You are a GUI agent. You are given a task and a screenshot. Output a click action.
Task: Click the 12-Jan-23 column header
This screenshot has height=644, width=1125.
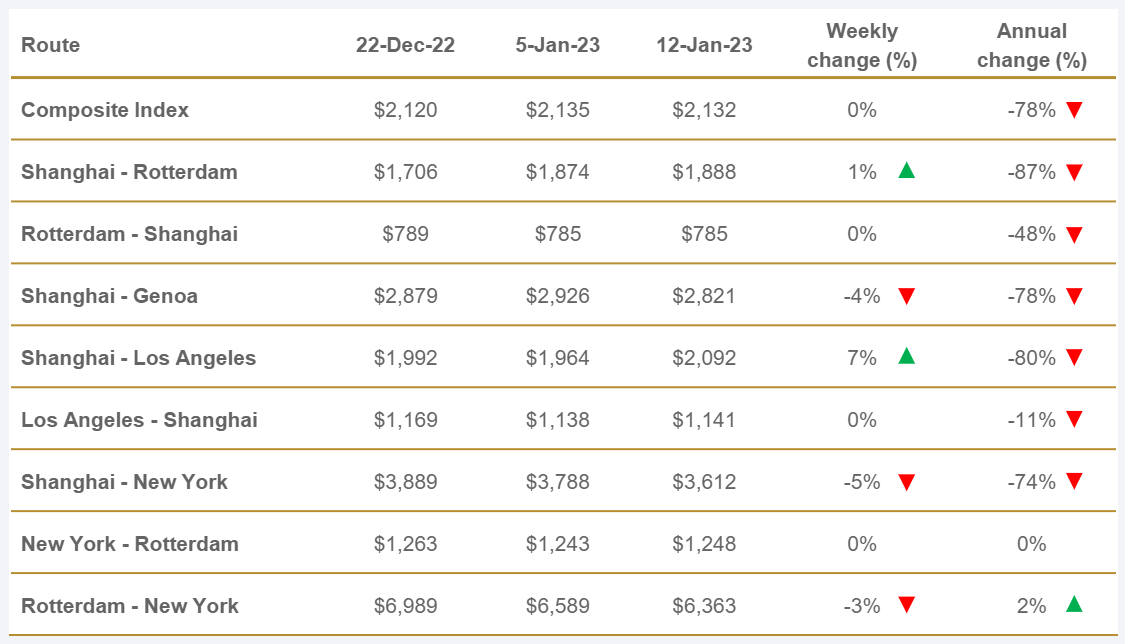click(x=704, y=45)
